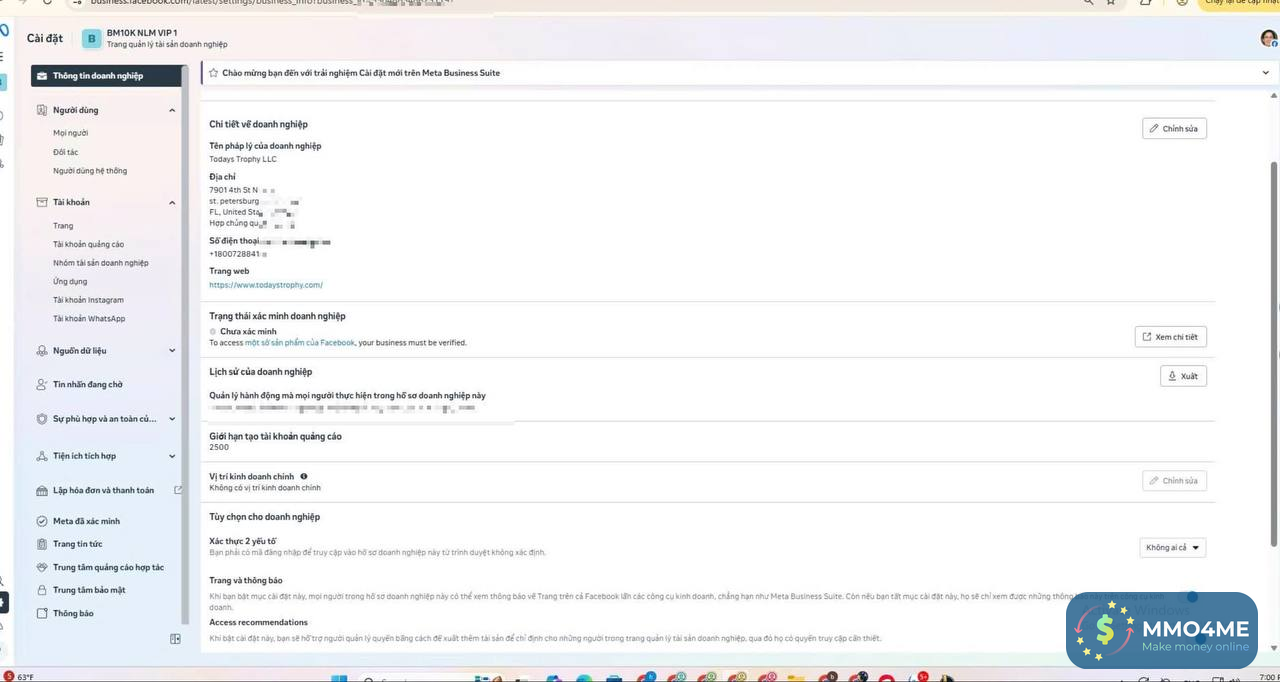Open the Windows Start button

pos(338,678)
